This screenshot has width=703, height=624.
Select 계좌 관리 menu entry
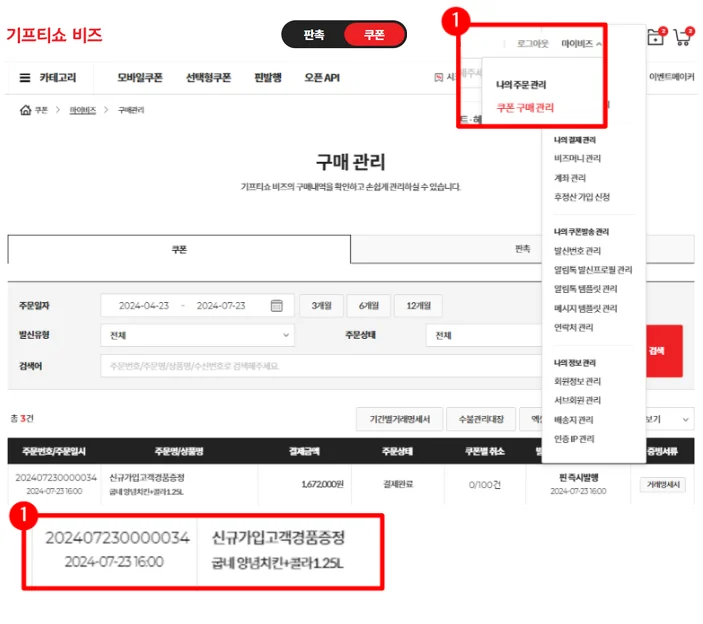pyautogui.click(x=570, y=178)
